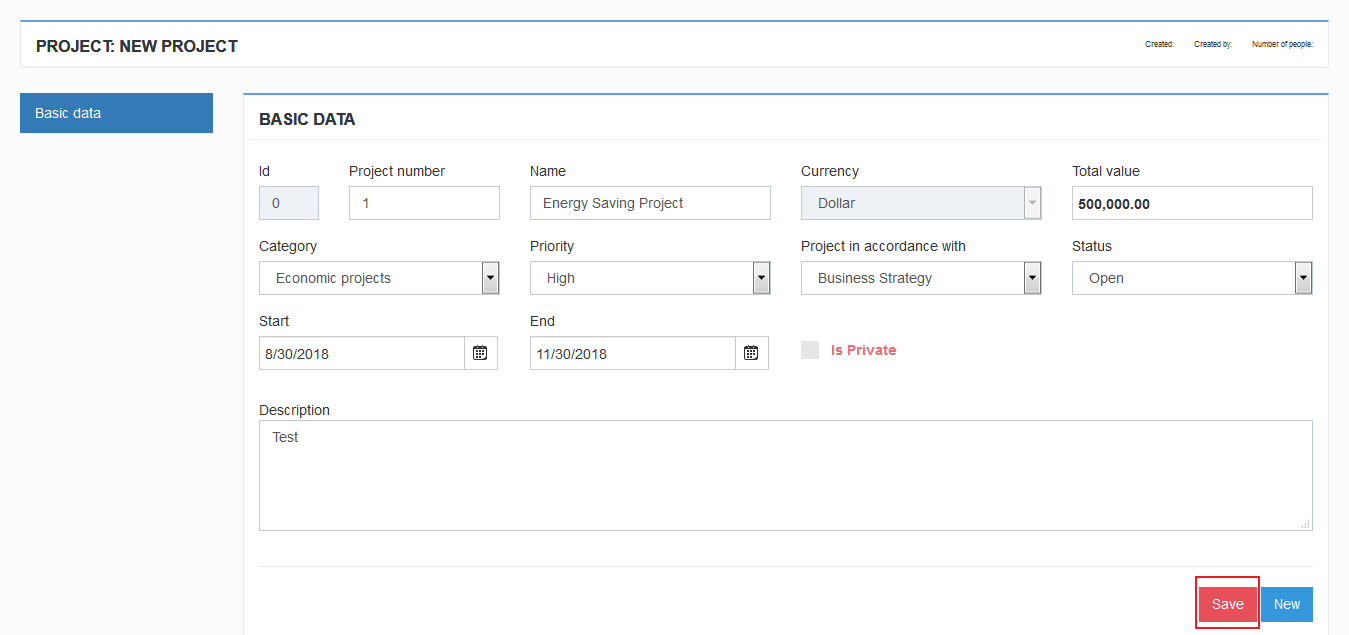Click the Start date text field
Image resolution: width=1349 pixels, height=635 pixels.
click(362, 353)
